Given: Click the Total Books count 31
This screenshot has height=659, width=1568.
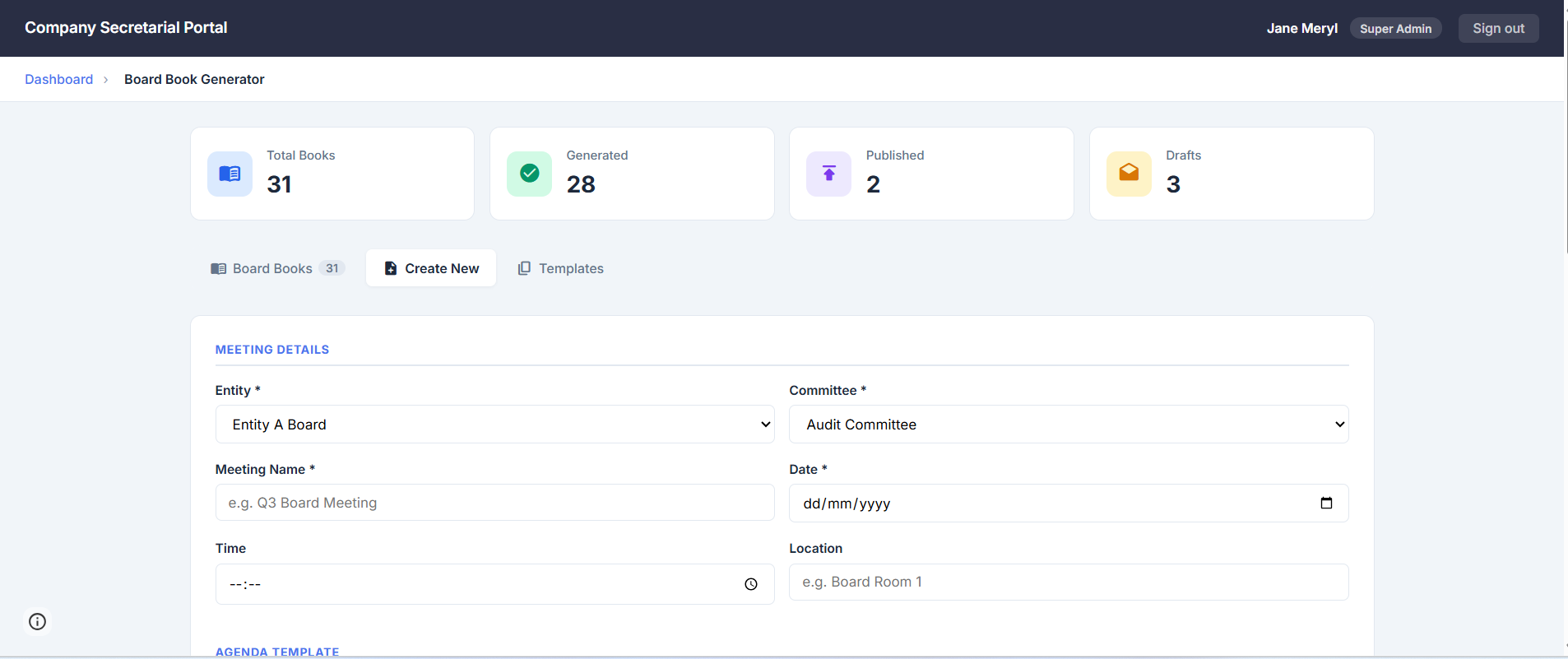Looking at the screenshot, I should click(280, 184).
